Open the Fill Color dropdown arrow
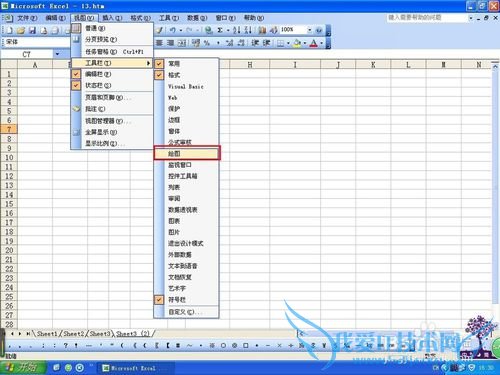This screenshot has width=500, height=375. pos(305,43)
